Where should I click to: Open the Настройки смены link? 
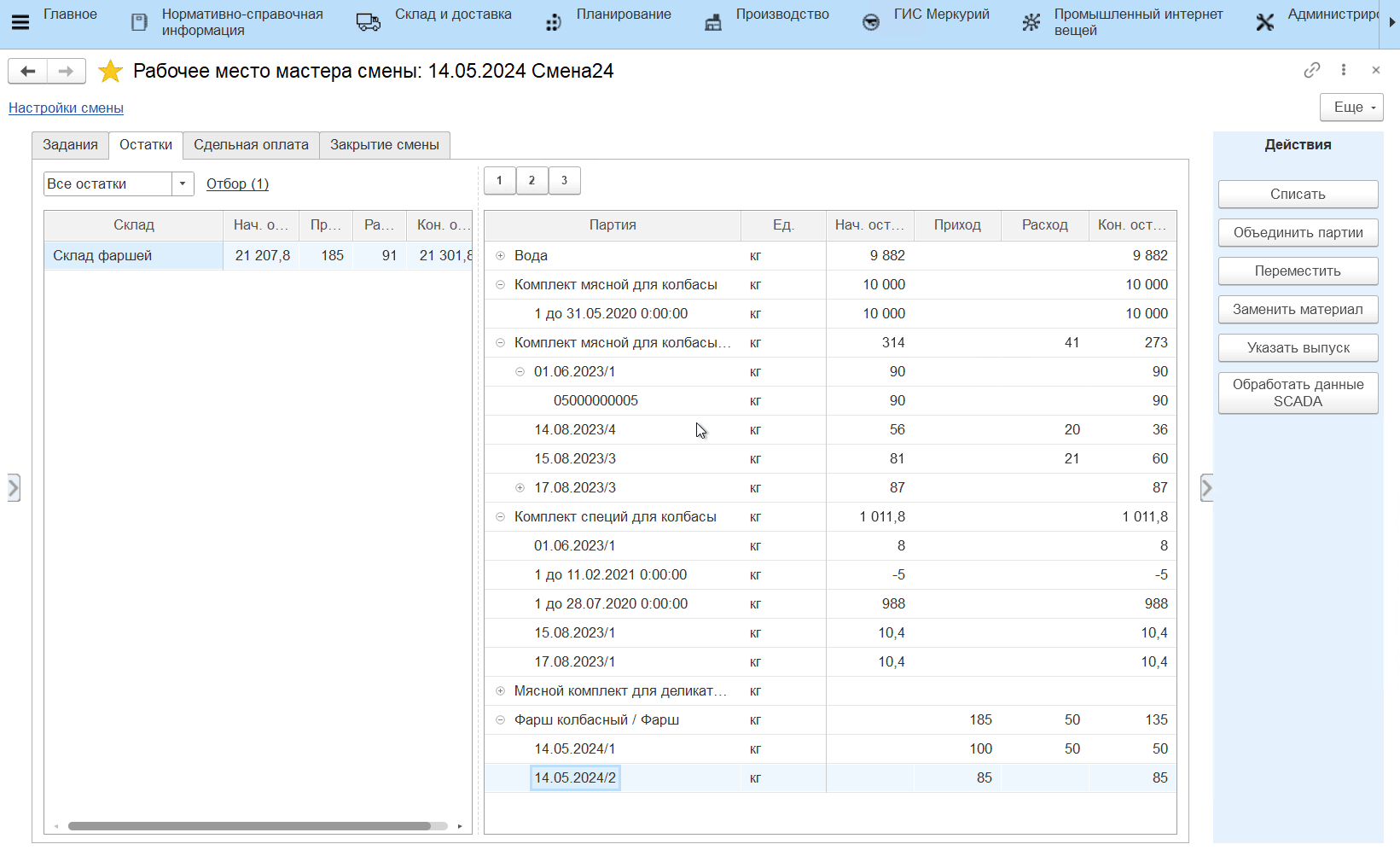(66, 108)
